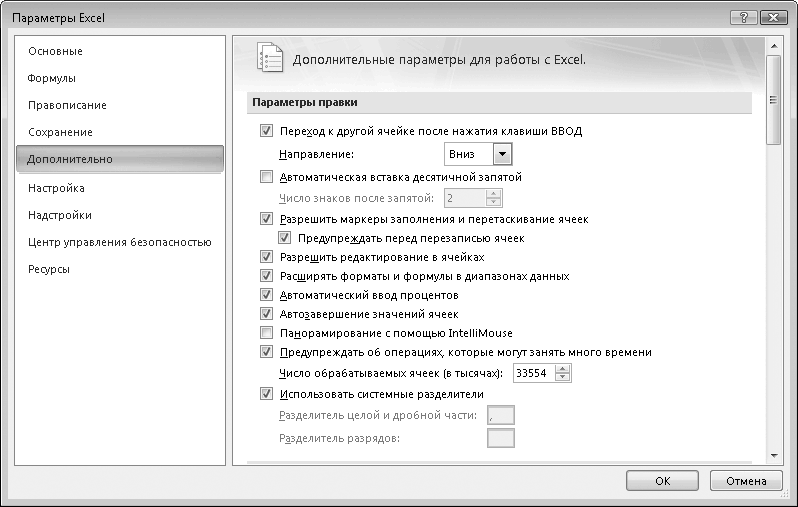798x507 pixels.
Task: Decrease Число обрабатываемых ячеек value
Action: (x=562, y=377)
